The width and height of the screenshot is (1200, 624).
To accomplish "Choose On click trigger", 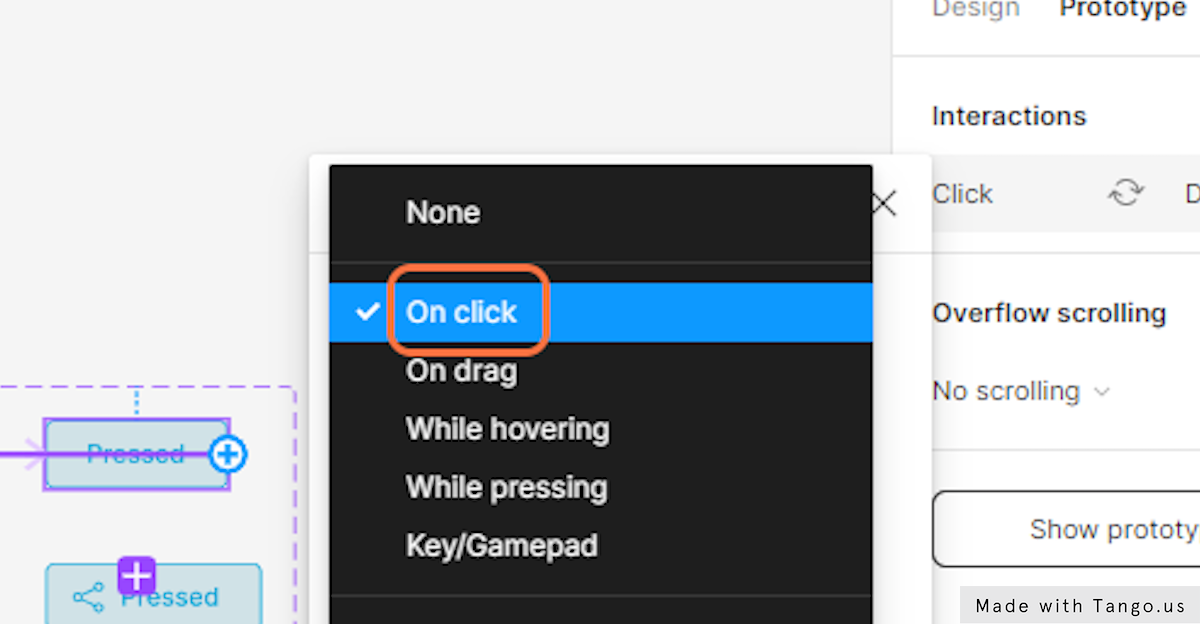I will 600,312.
